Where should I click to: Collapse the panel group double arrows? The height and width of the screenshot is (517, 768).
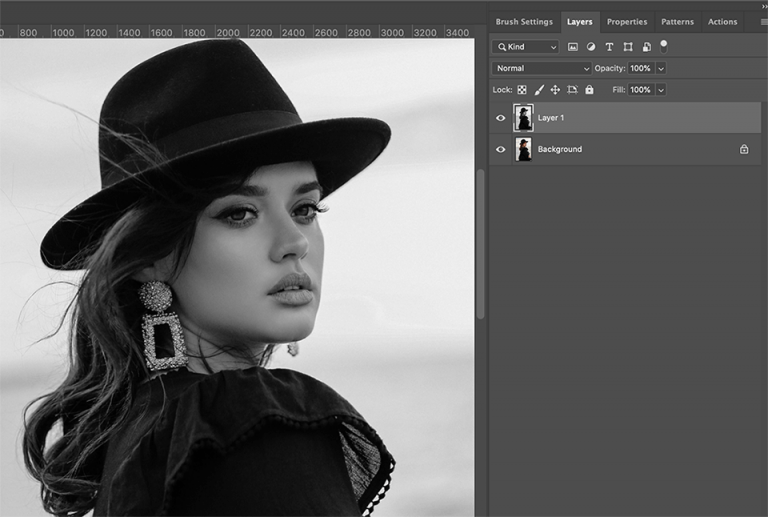[x=765, y=6]
